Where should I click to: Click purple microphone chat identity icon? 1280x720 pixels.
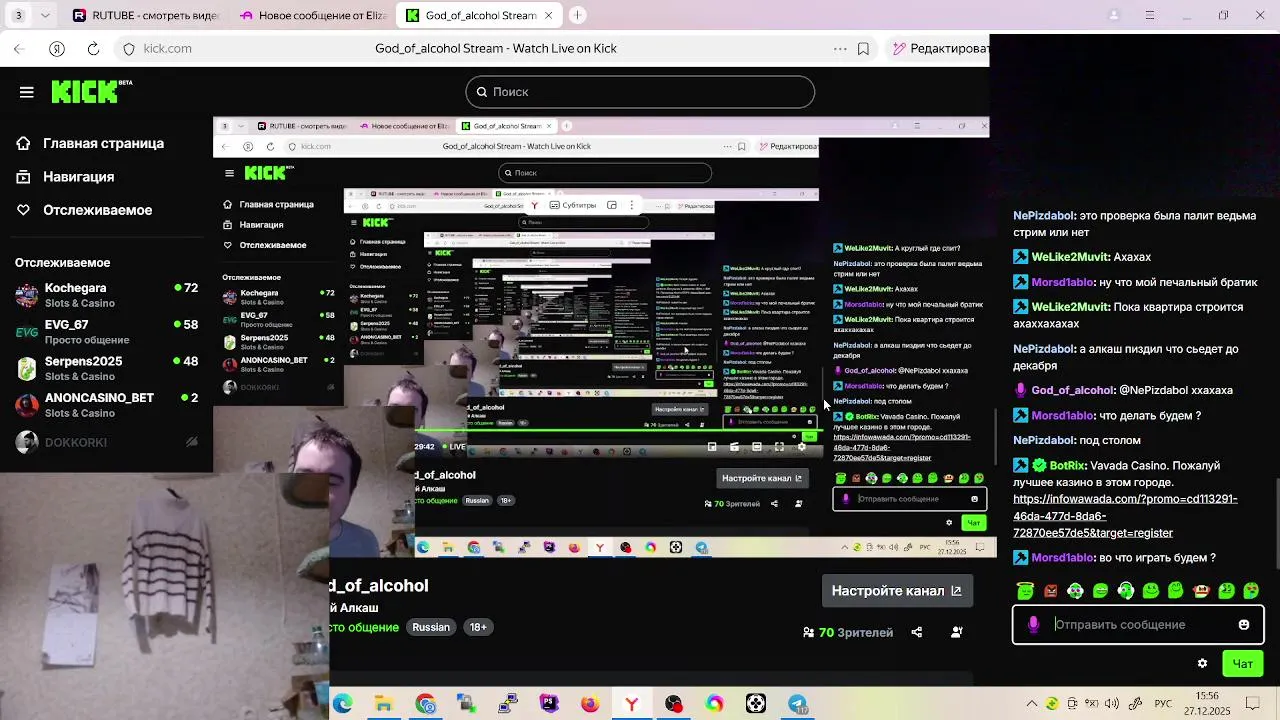pos(1033,625)
